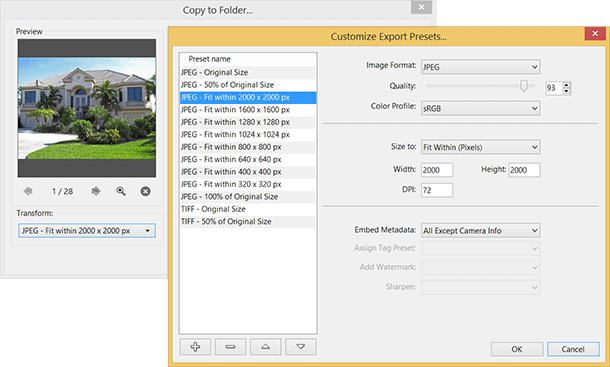The height and width of the screenshot is (367, 610).
Task: Click the Quality value field showing 93
Action: pyautogui.click(x=554, y=88)
